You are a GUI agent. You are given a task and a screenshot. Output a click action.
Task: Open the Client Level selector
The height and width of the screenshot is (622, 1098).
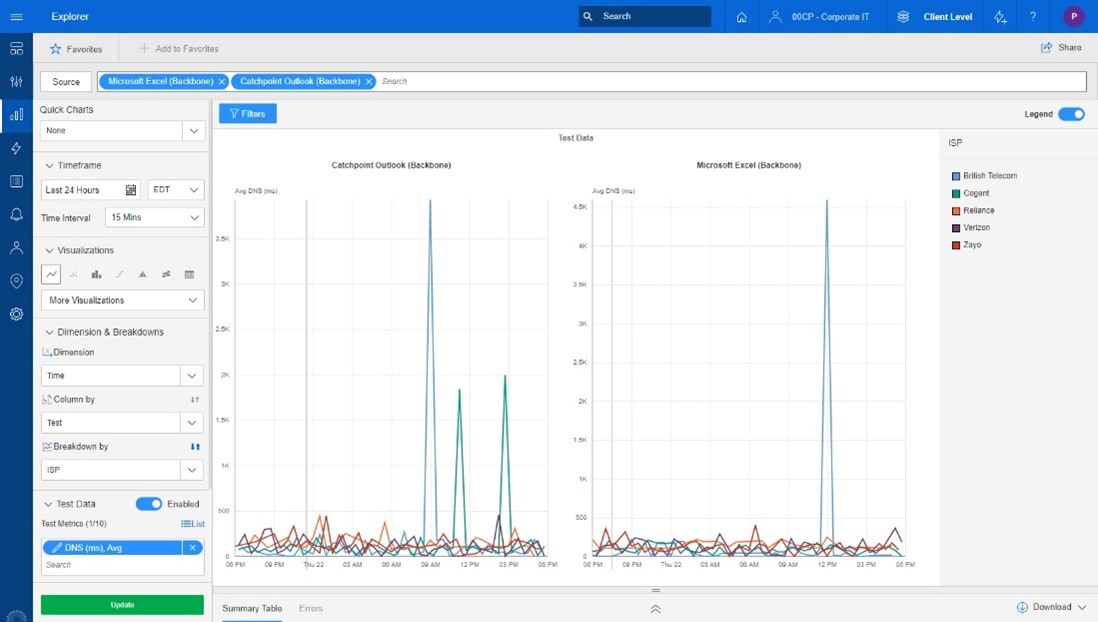tap(935, 17)
